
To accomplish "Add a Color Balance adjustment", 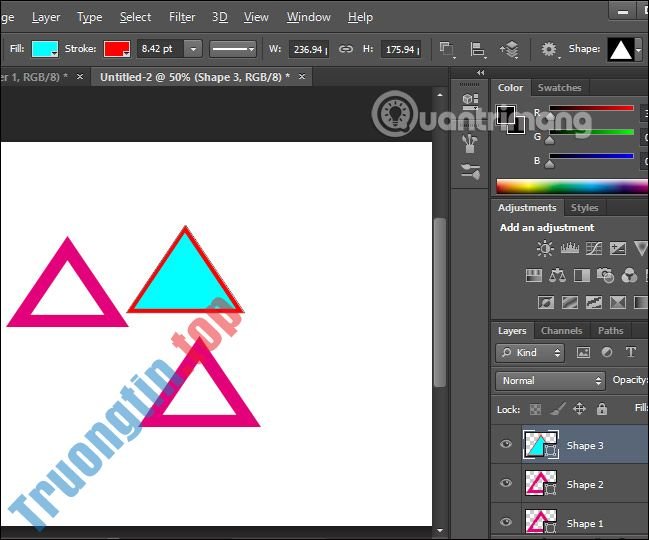I will 557,275.
